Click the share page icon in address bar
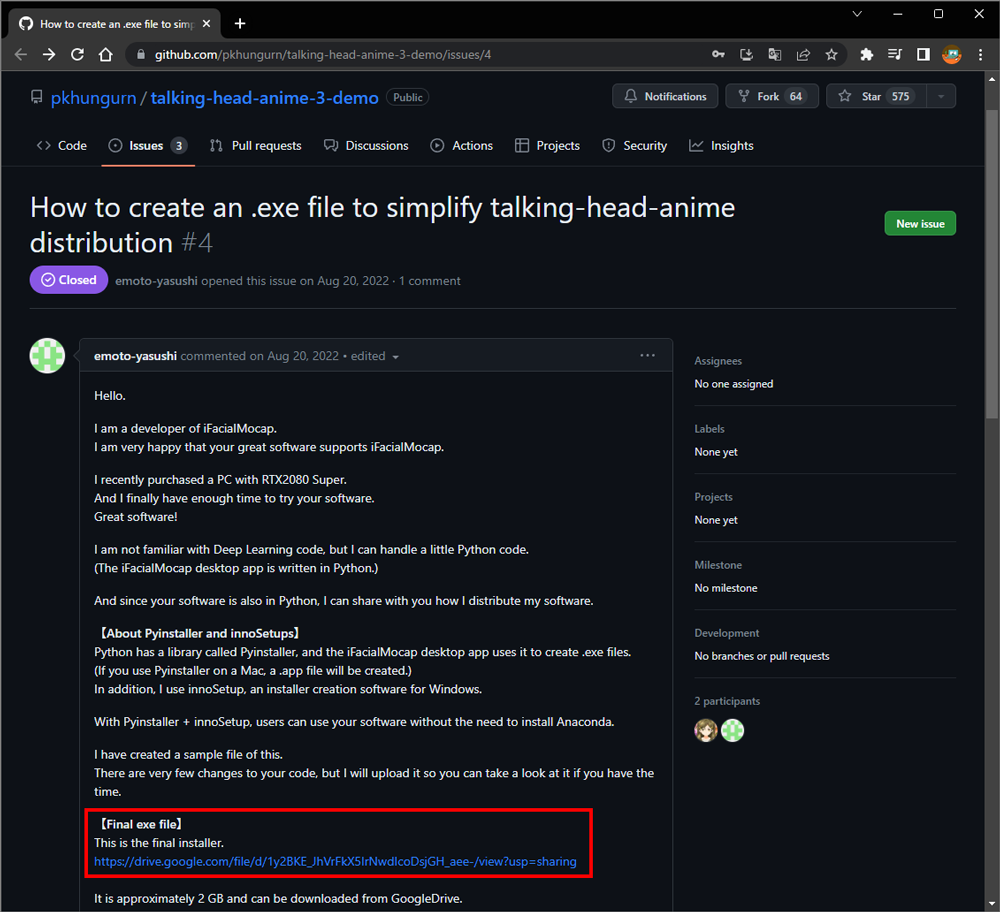The width and height of the screenshot is (1000, 912). click(x=803, y=55)
